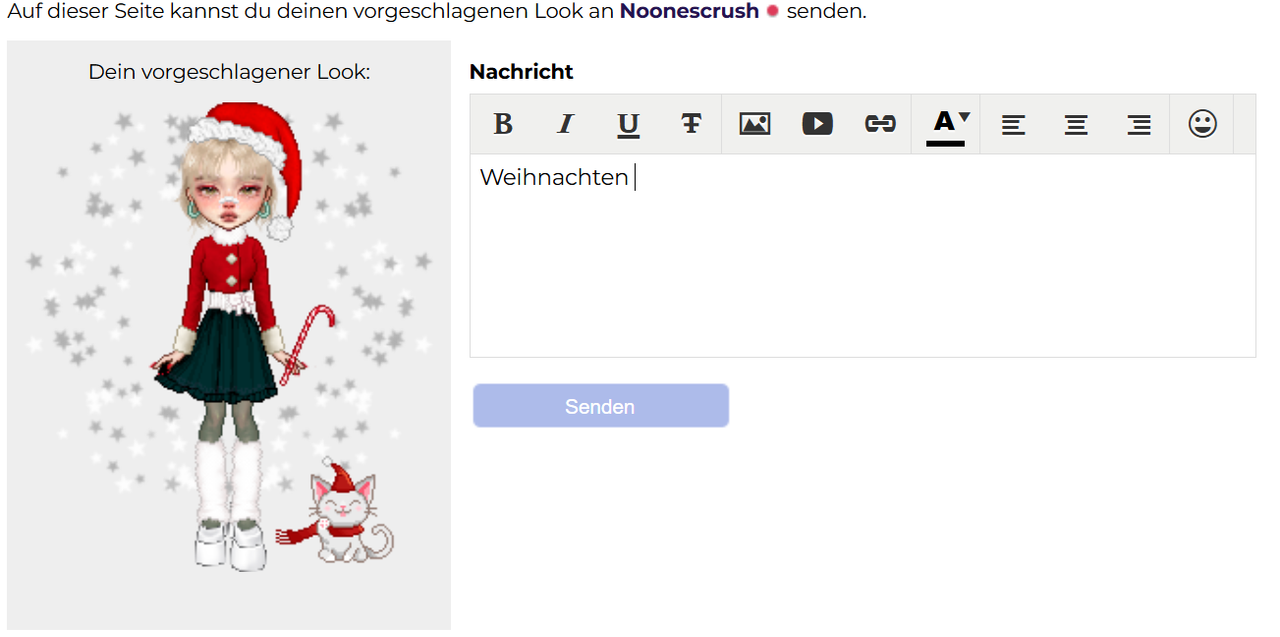The image size is (1280, 637).
Task: Toggle bold formatting in the message editor
Action: tap(503, 124)
